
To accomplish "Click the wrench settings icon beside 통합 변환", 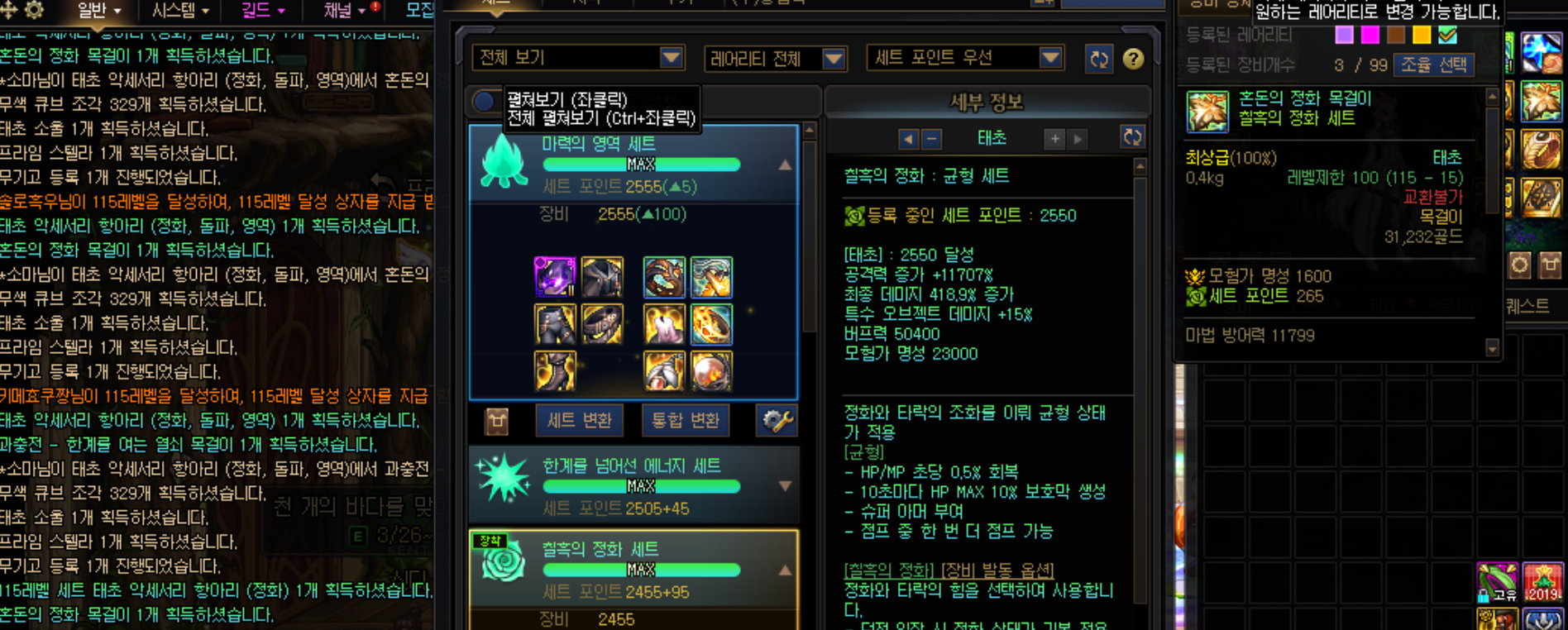I will pos(777,421).
